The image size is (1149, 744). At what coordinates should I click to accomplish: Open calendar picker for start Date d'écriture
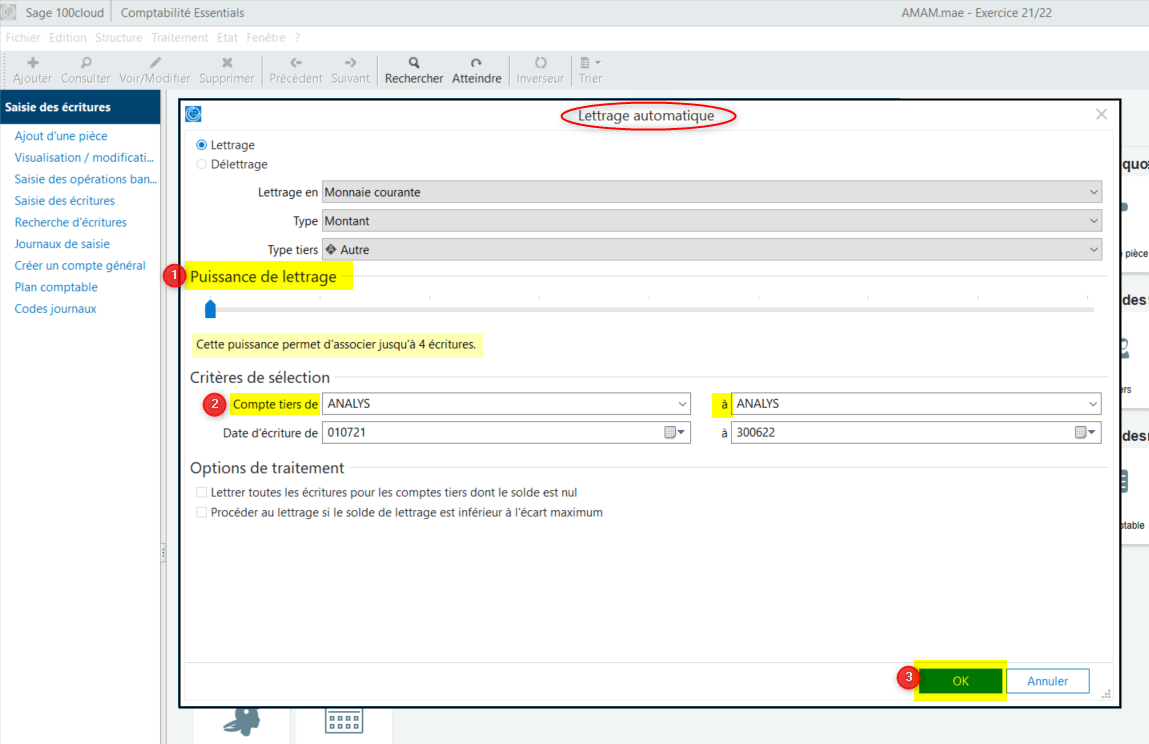pyautogui.click(x=676, y=433)
